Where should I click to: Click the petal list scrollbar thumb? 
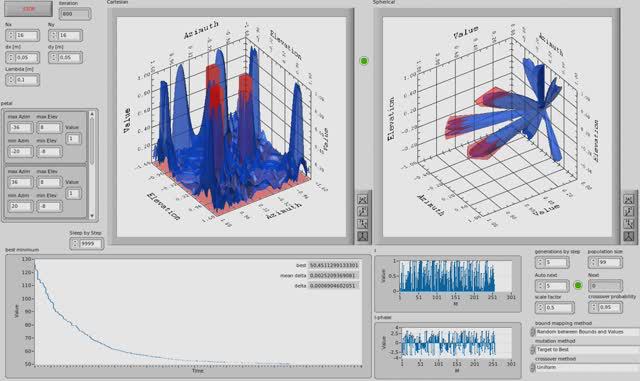click(92, 141)
